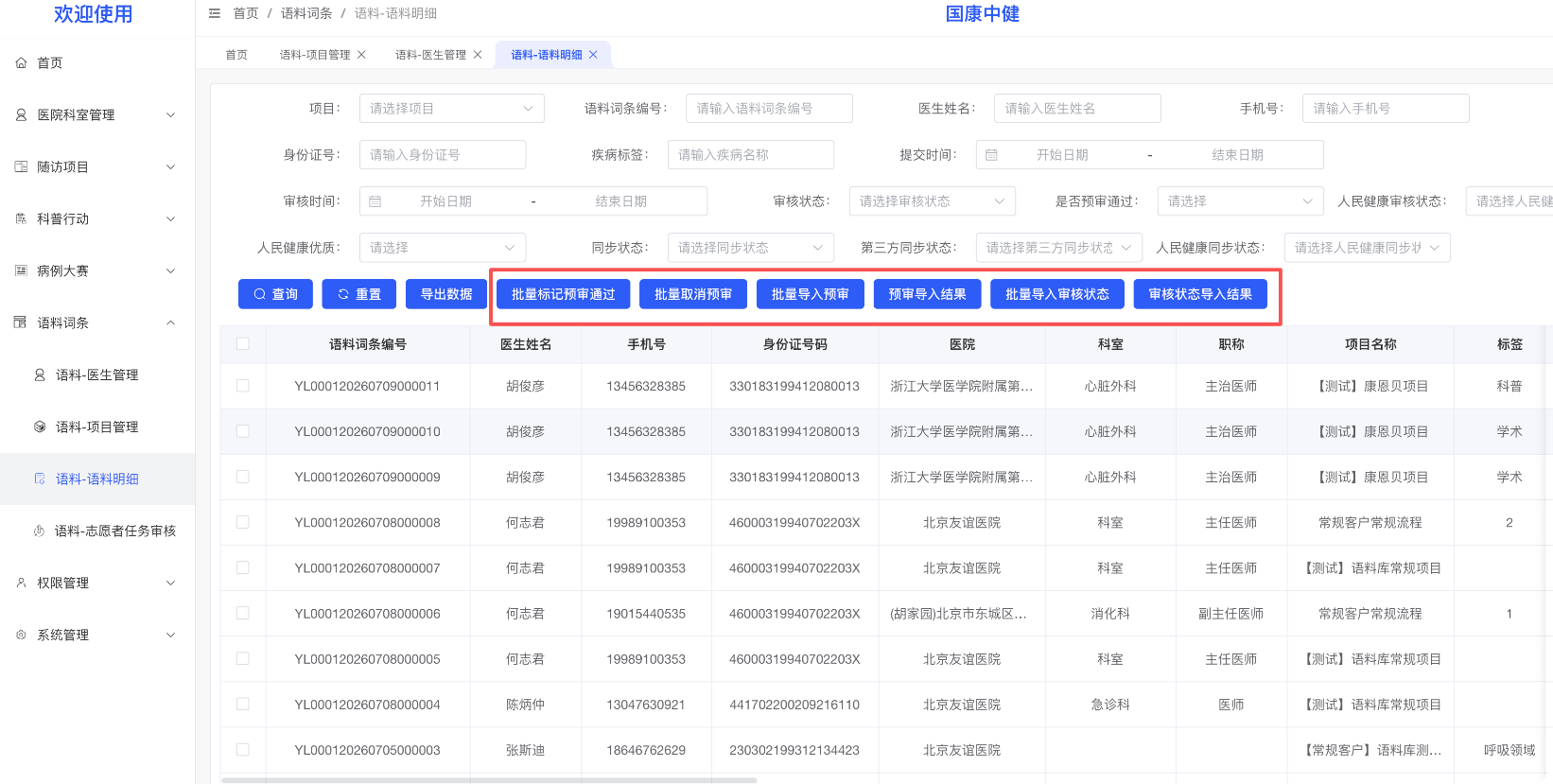
Task: Click the sidebar collapse hamburger icon
Action: 214,13
